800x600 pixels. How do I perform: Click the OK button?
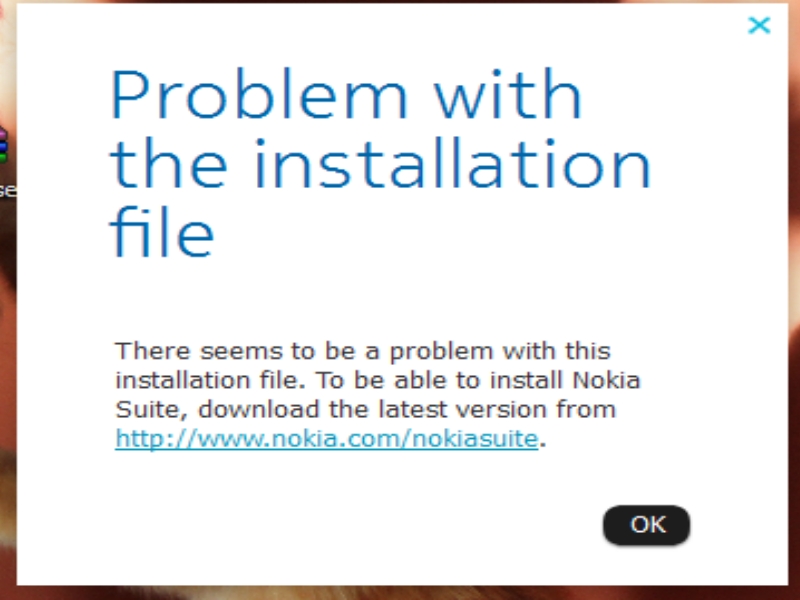coord(646,525)
